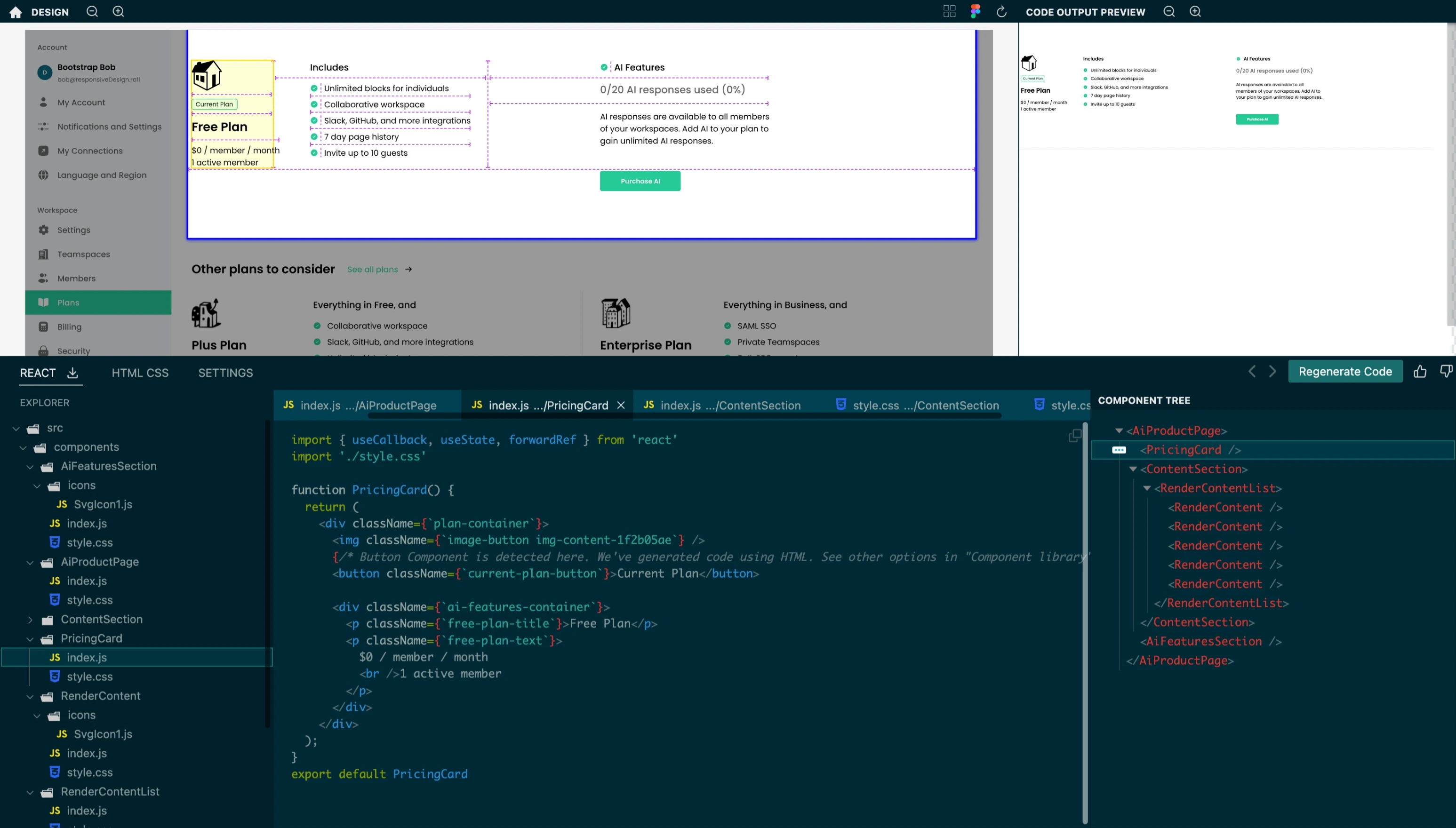Go to the home icon next to DESIGN
Image resolution: width=1456 pixels, height=828 pixels.
[16, 12]
